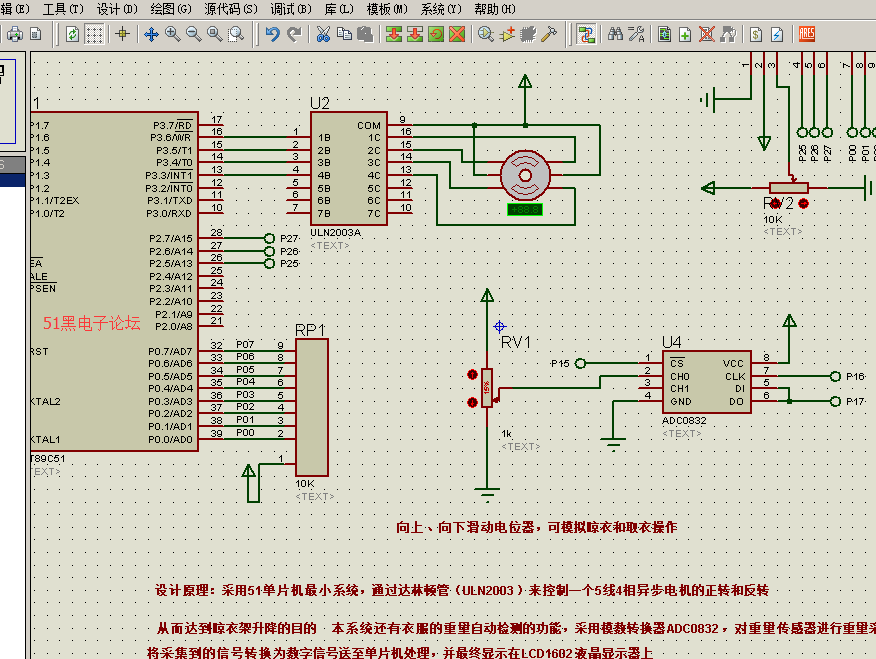Viewport: 876px width, 659px height.
Task: Toggle the Wire Autorouter button
Action: (x=585, y=35)
